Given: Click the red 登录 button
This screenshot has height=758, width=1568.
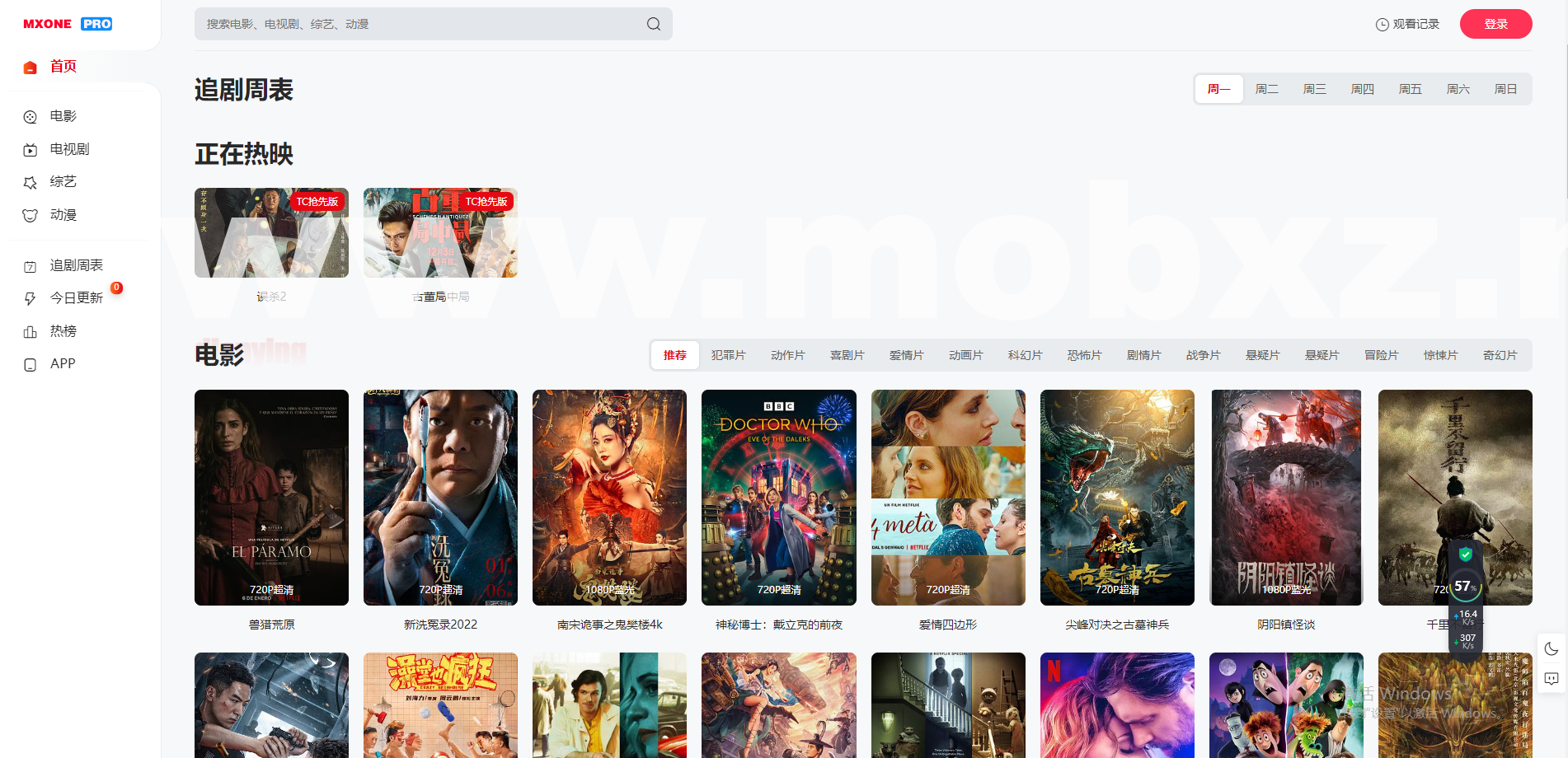Looking at the screenshot, I should [1496, 24].
